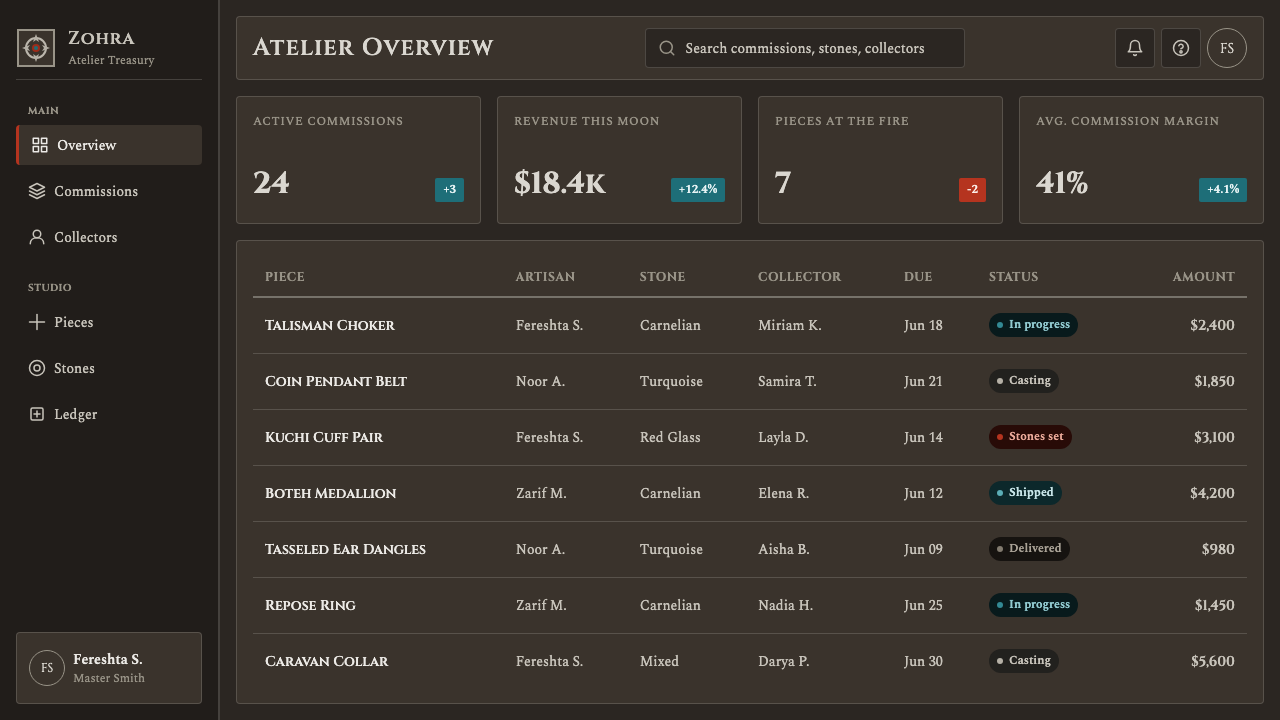Click the $4,200 amount cell
The width and height of the screenshot is (1280, 720).
point(1212,493)
